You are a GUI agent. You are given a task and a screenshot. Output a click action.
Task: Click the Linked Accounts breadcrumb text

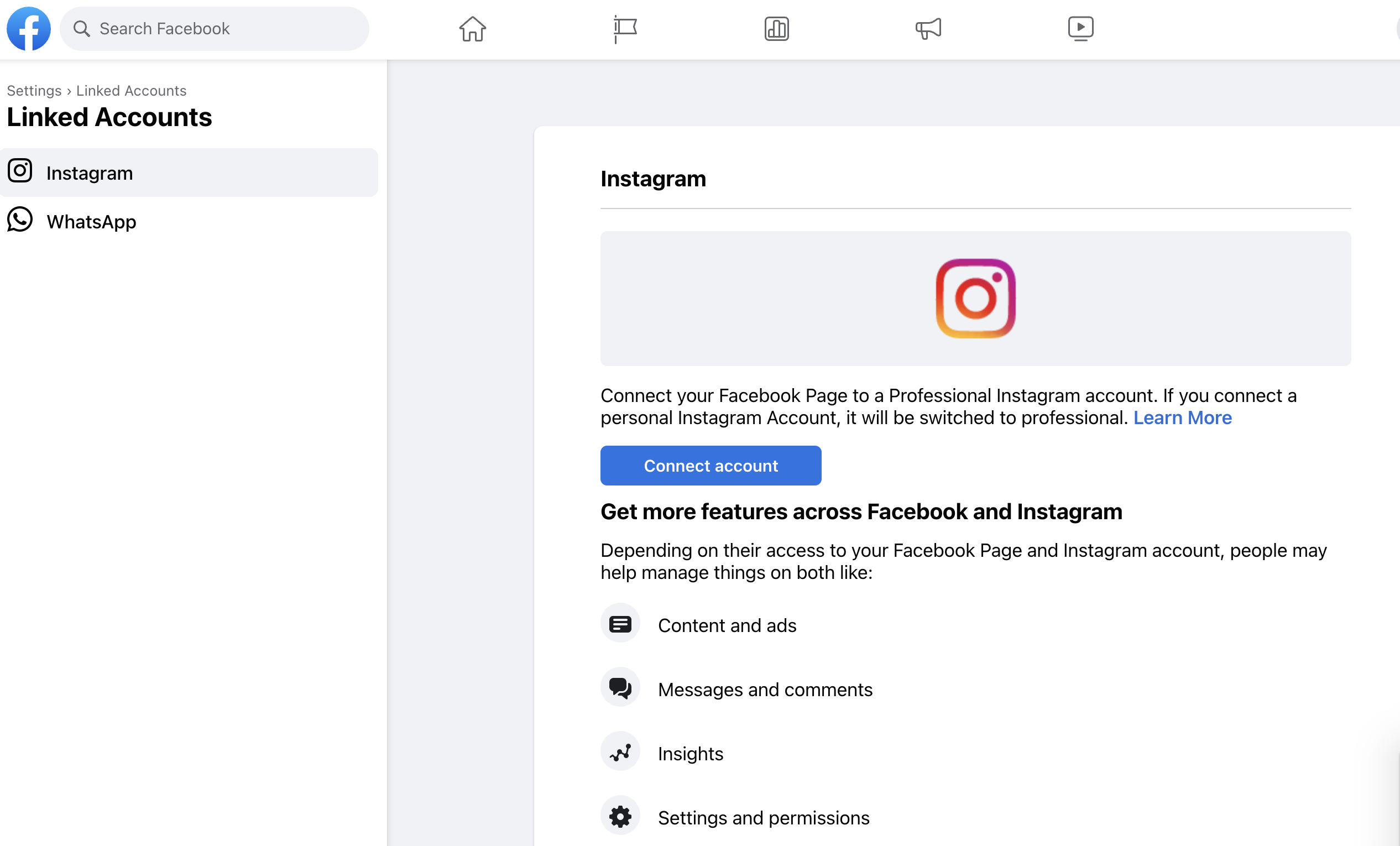pos(131,90)
